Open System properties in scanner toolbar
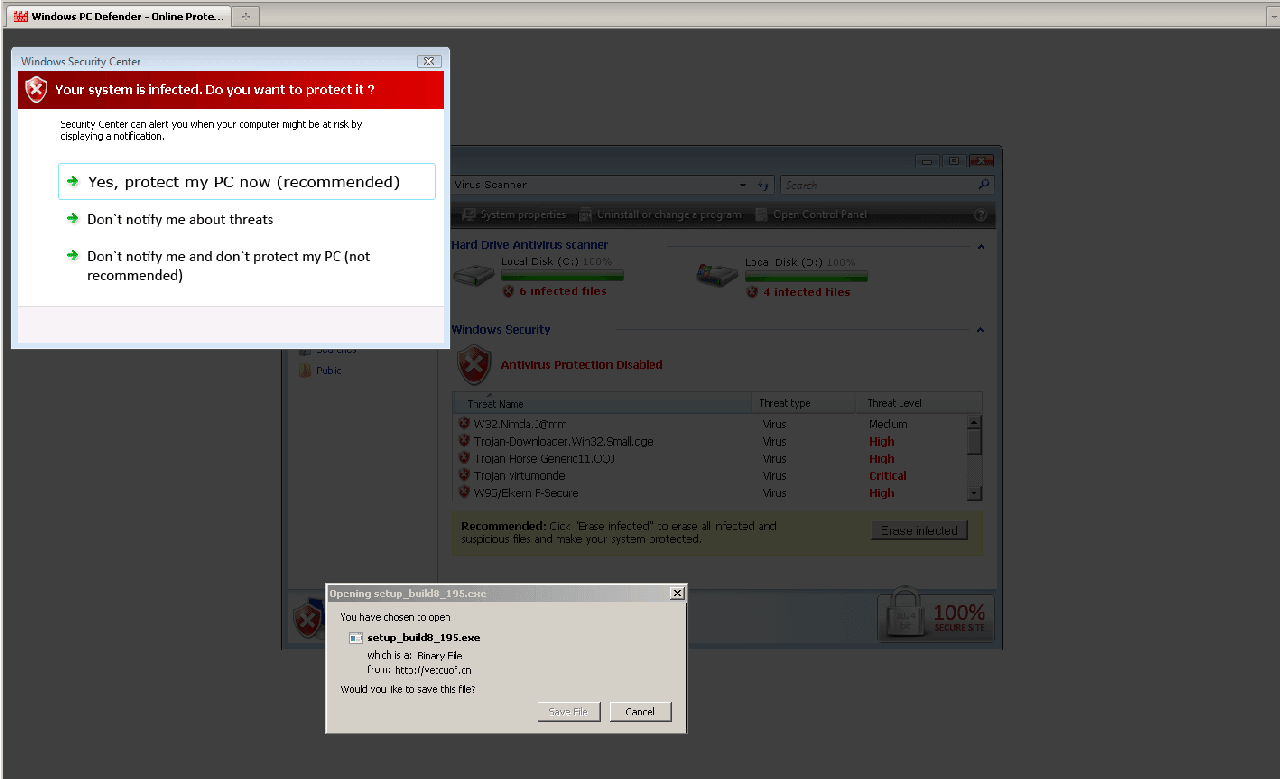This screenshot has width=1280, height=779. [514, 214]
